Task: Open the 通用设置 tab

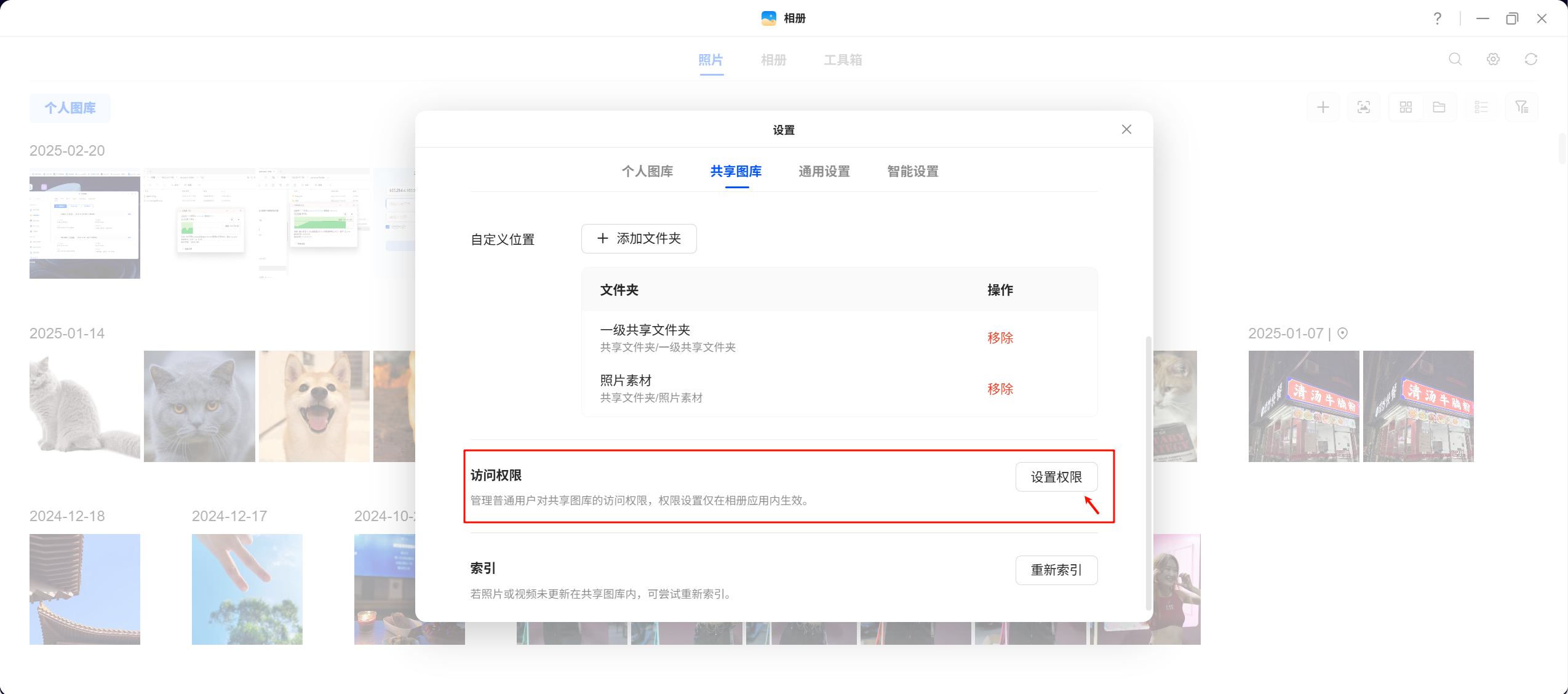Action: coord(824,172)
